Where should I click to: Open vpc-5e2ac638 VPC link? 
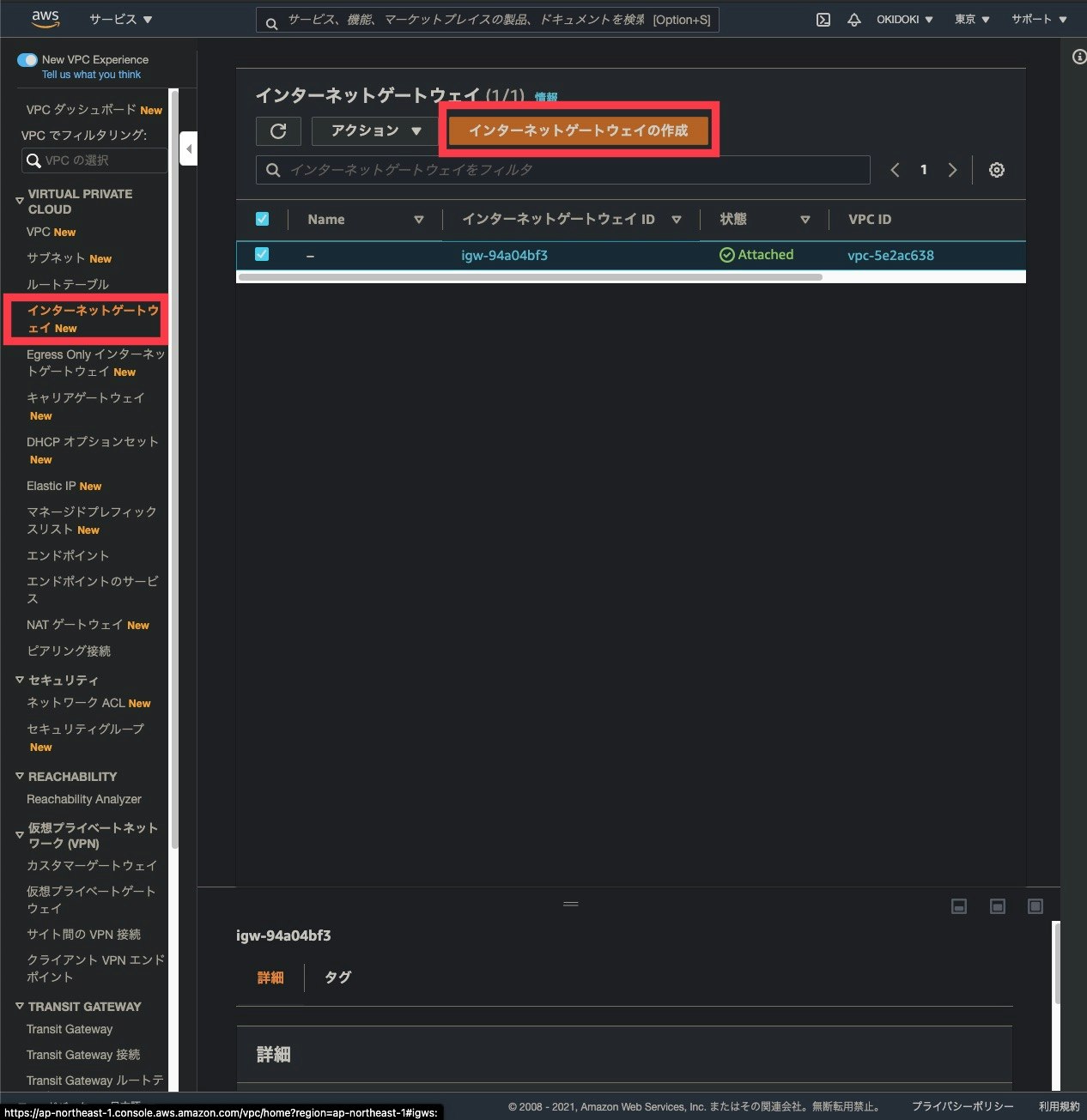(890, 255)
